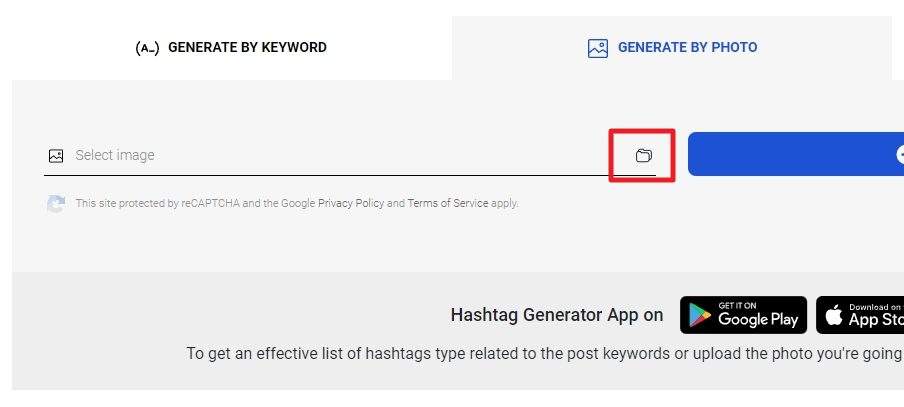The image size is (904, 407).
Task: Click the underline below Select image field
Action: [x=350, y=175]
